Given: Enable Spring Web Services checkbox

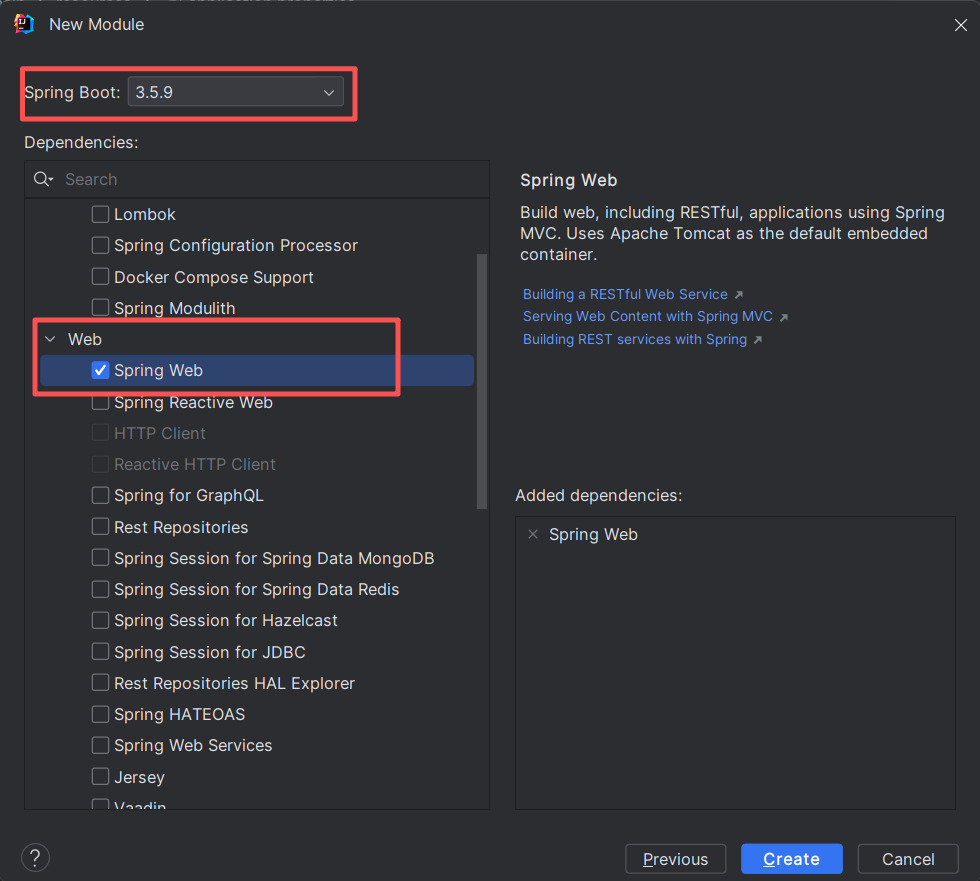Looking at the screenshot, I should [100, 745].
